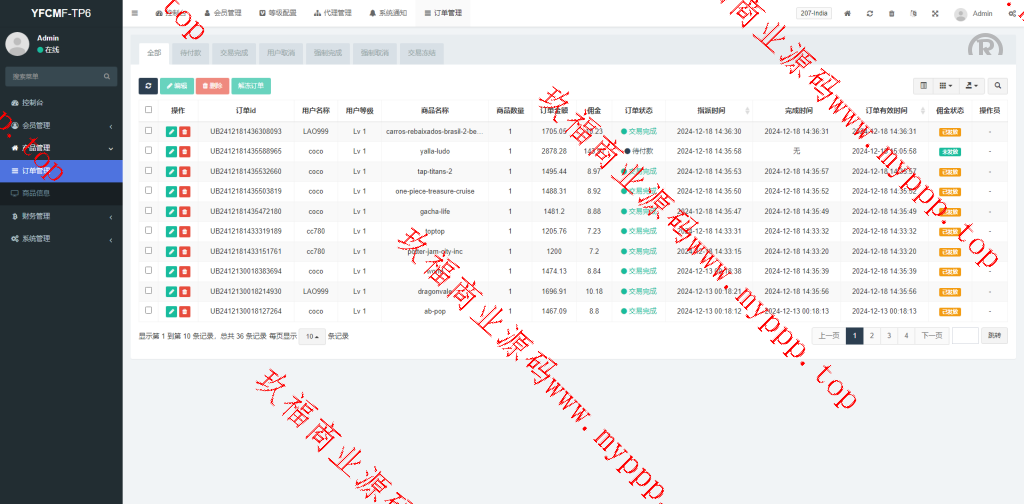Expand the 会员管理 sidebar menu
1024x504 pixels.
pos(60,125)
